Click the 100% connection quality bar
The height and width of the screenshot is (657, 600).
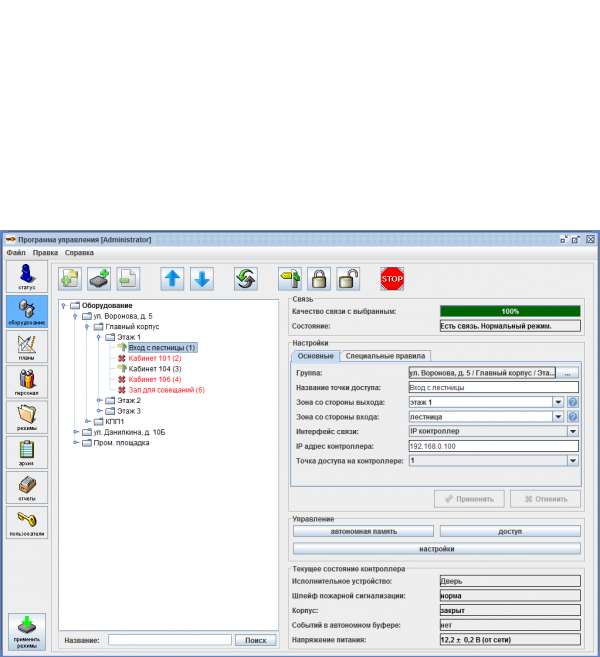click(510, 311)
